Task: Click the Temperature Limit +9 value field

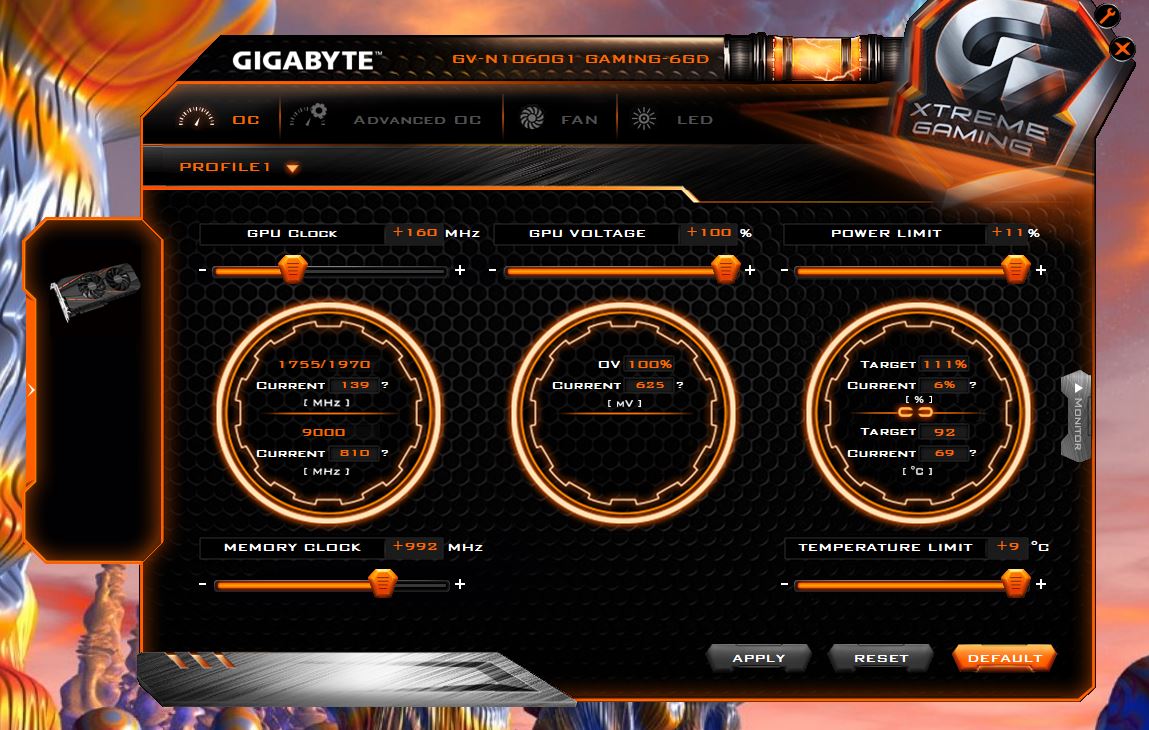Action: [1007, 547]
